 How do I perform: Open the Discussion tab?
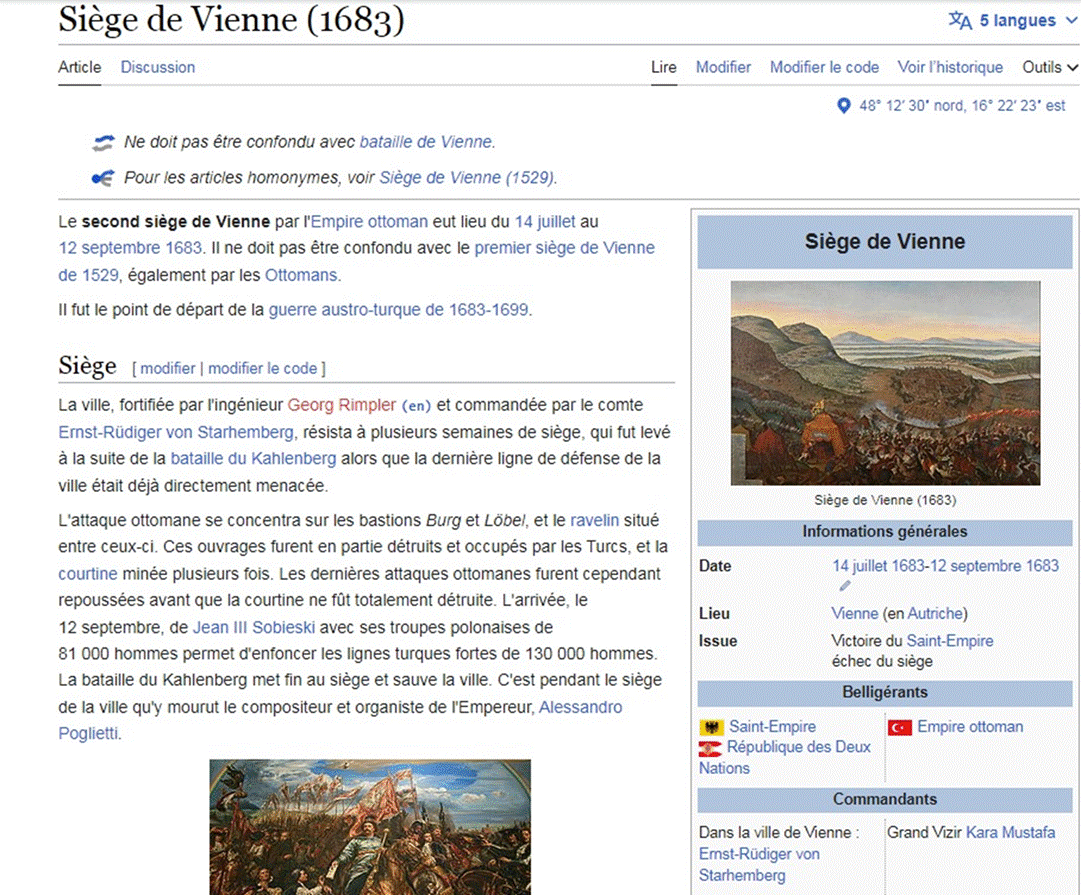coord(158,67)
